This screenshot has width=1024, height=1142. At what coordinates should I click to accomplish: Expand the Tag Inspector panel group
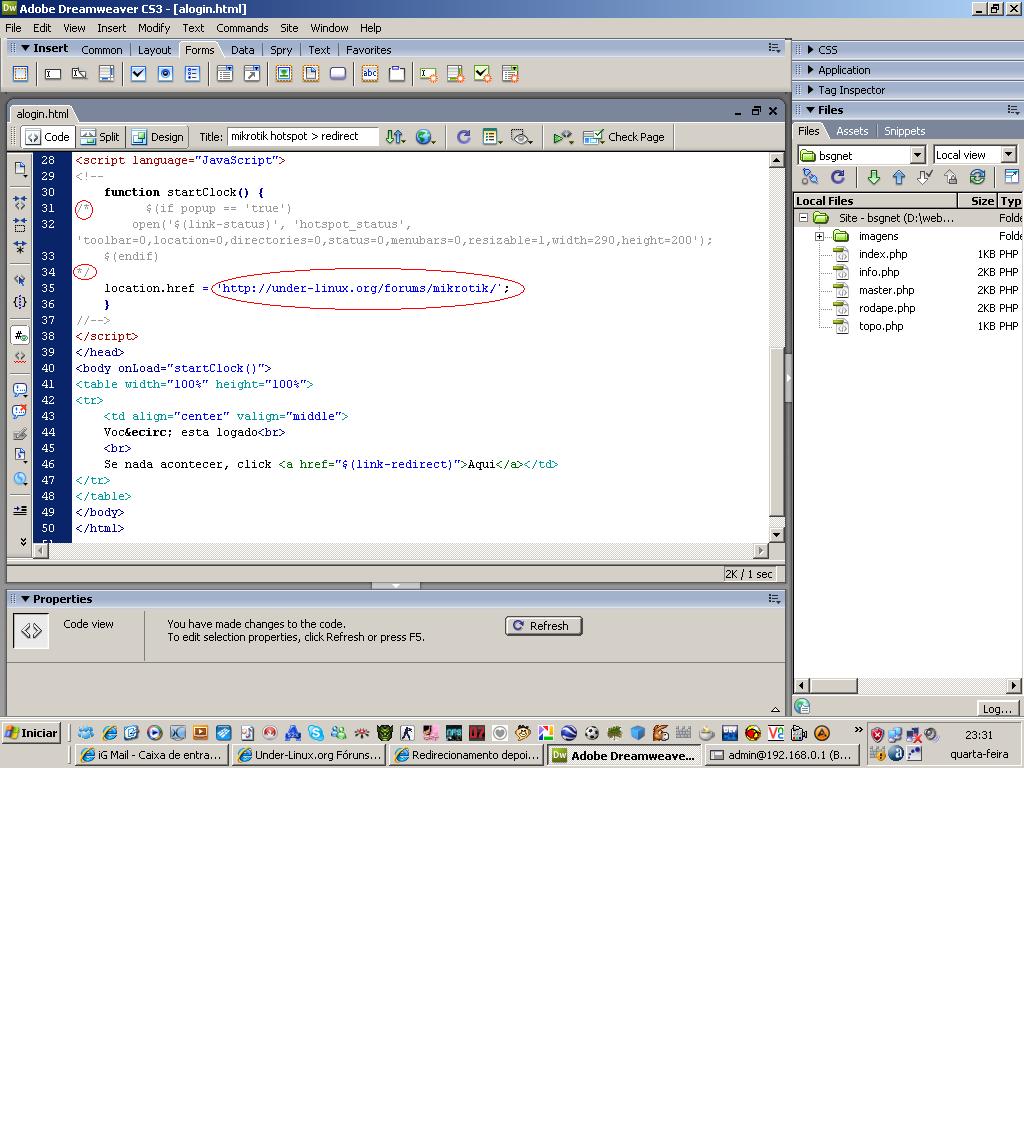(x=811, y=90)
